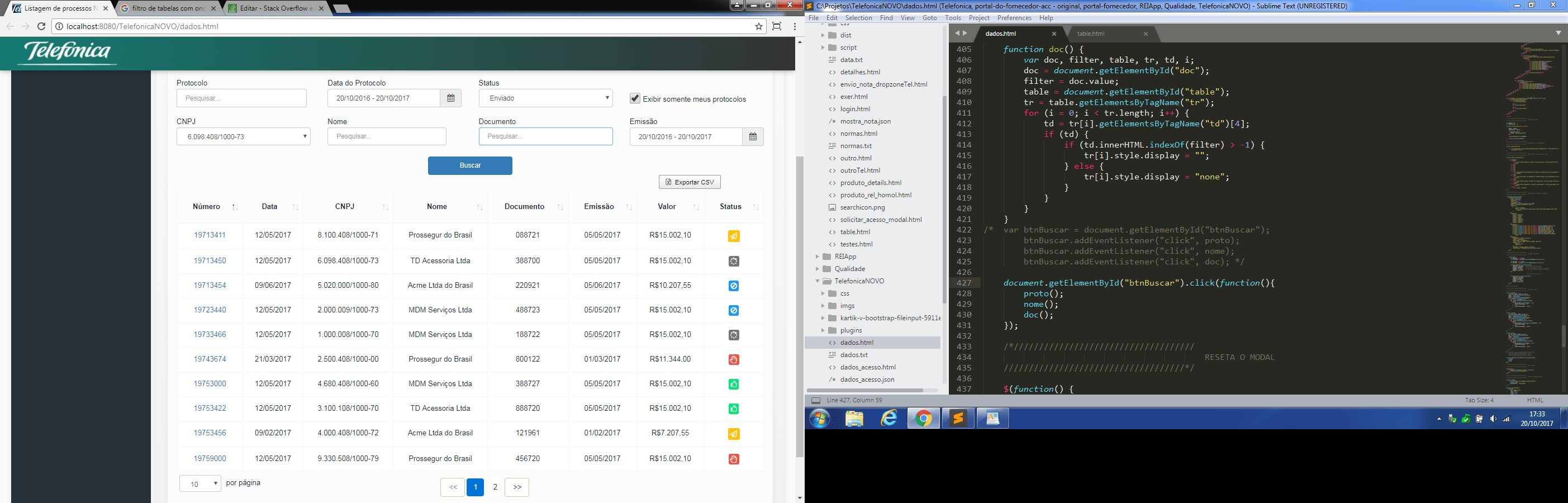Open the Preferences menu in Sublime Text
The image size is (1568, 503).
pyautogui.click(x=1014, y=18)
